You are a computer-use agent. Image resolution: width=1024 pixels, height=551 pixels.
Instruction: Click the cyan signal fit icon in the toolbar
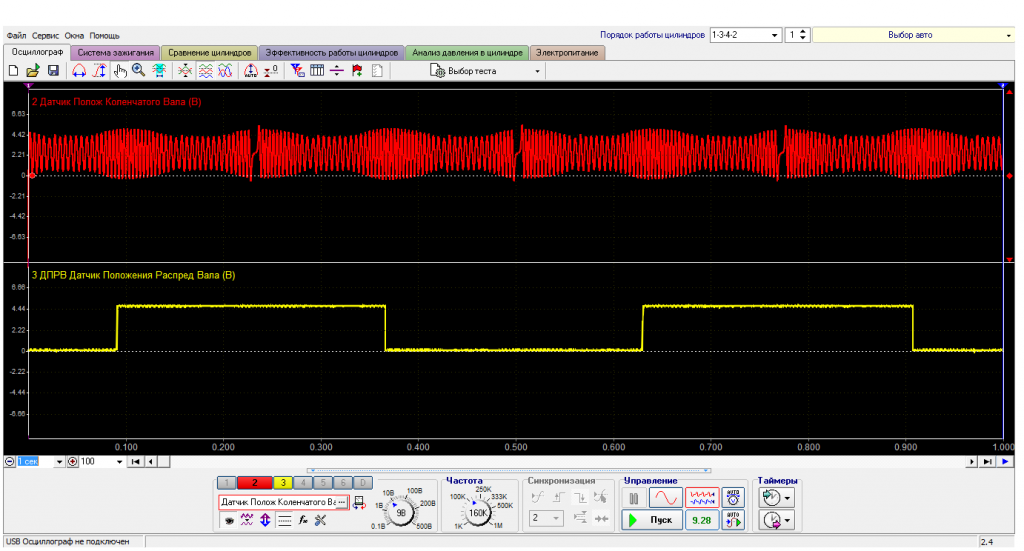click(159, 71)
